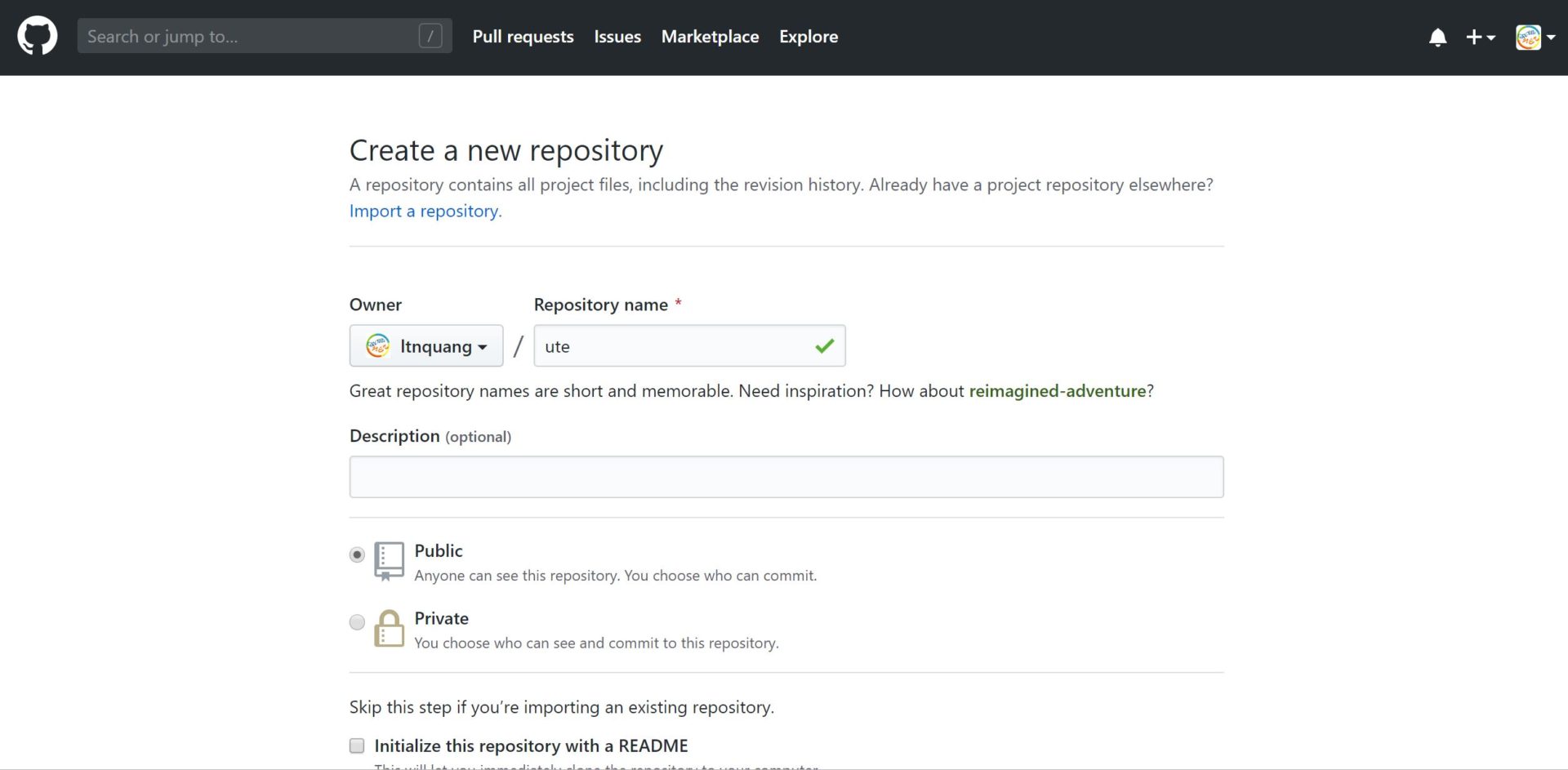1568x770 pixels.
Task: Focus the Description input field
Action: tap(786, 477)
